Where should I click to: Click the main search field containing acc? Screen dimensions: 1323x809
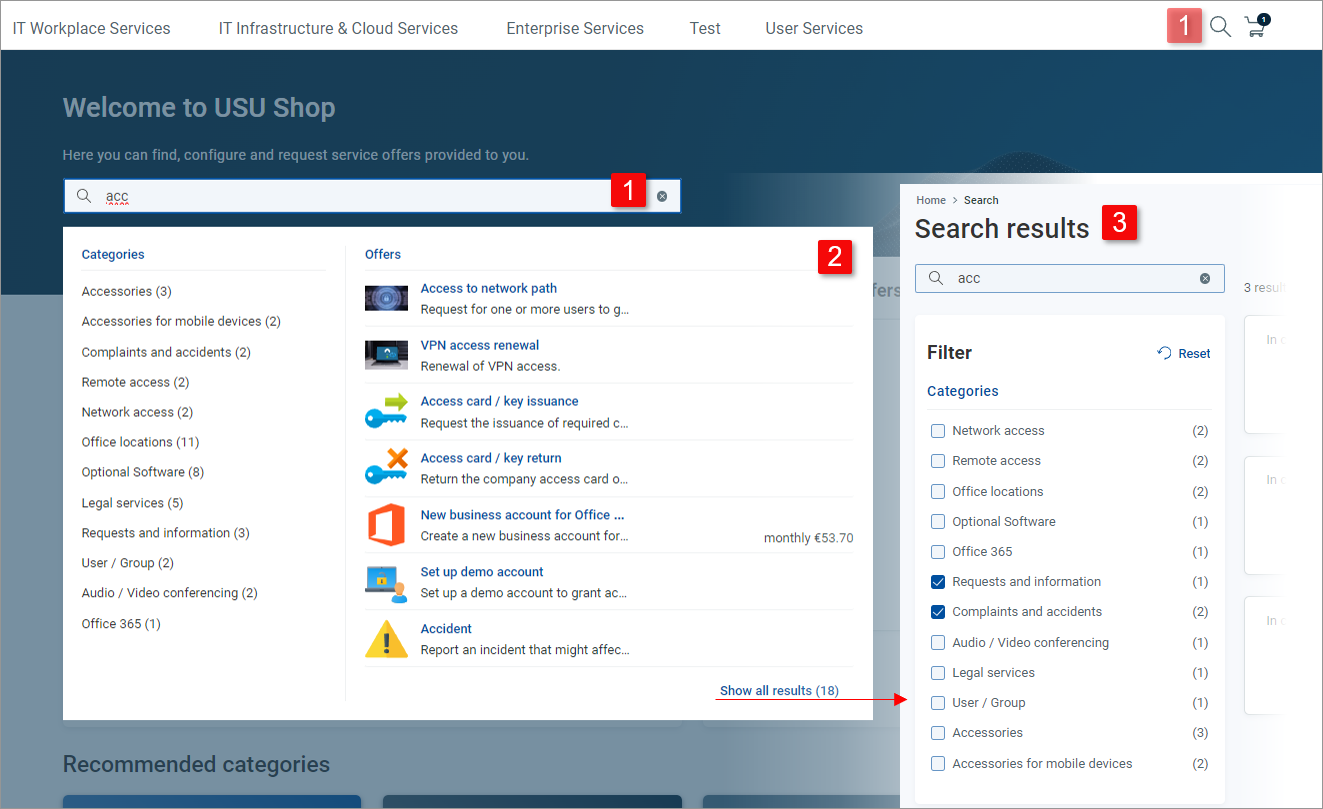[x=350, y=197]
